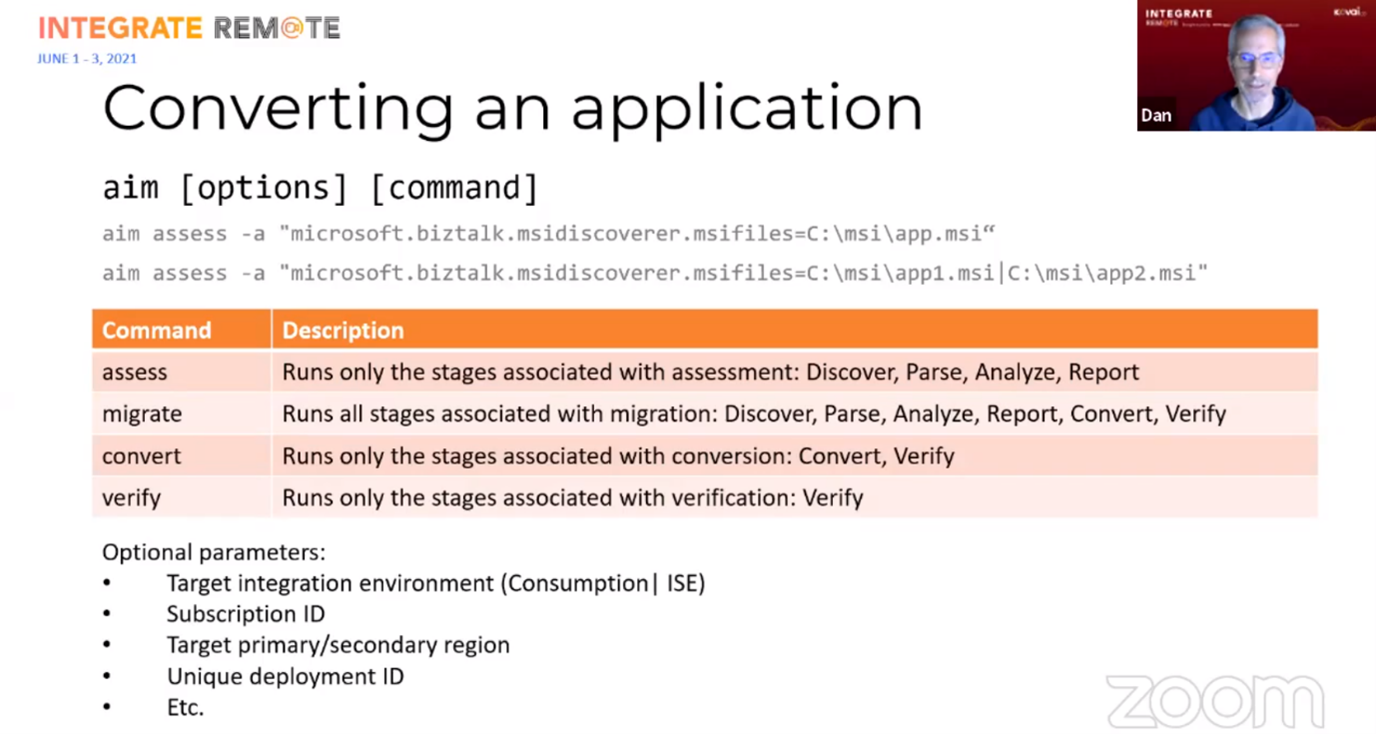This screenshot has width=1376, height=734.
Task: Click the Integrate logo inside speaker video
Action: [x=1179, y=15]
